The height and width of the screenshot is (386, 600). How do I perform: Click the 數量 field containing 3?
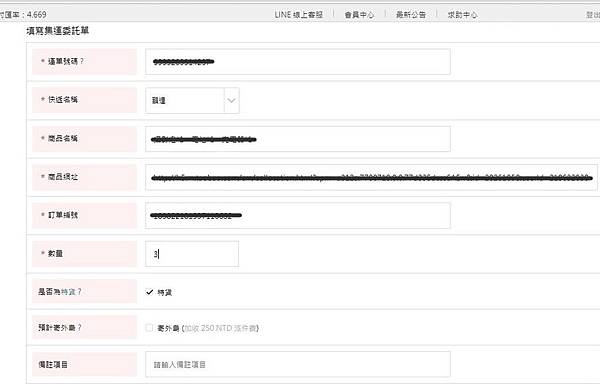click(x=192, y=254)
